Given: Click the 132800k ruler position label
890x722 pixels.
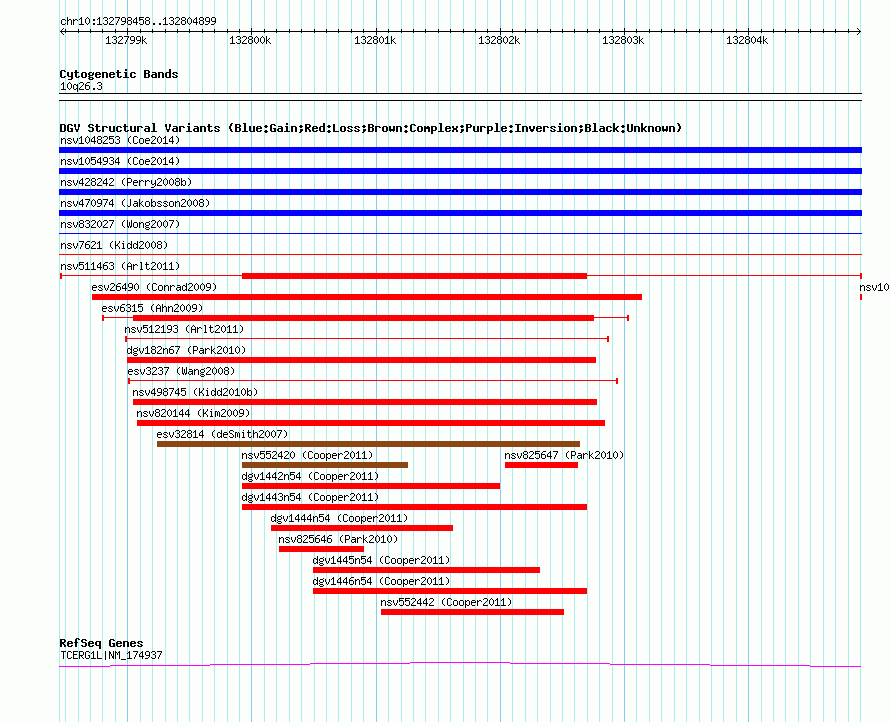Looking at the screenshot, I should 250,40.
